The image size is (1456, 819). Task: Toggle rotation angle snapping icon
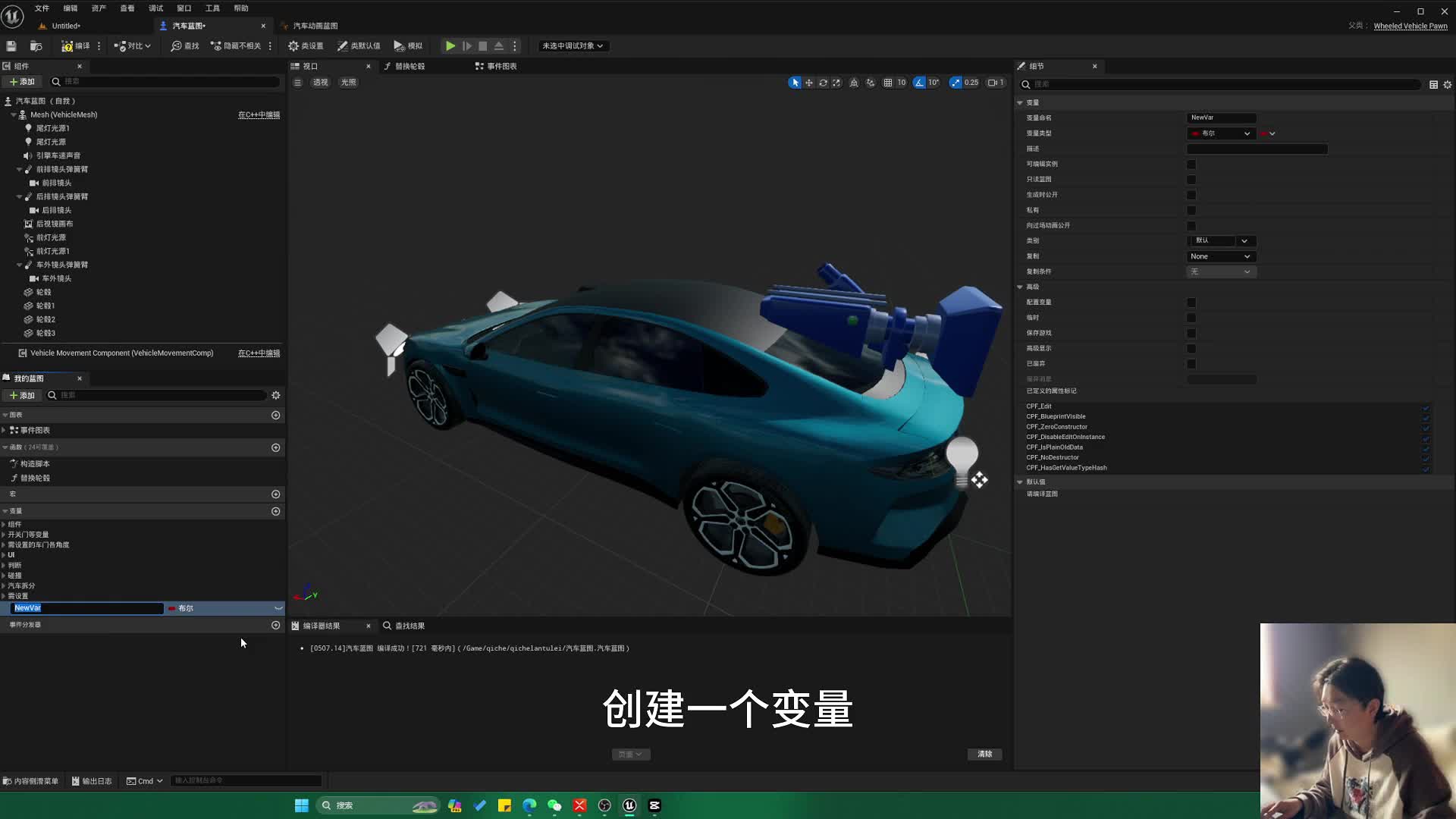coord(919,83)
